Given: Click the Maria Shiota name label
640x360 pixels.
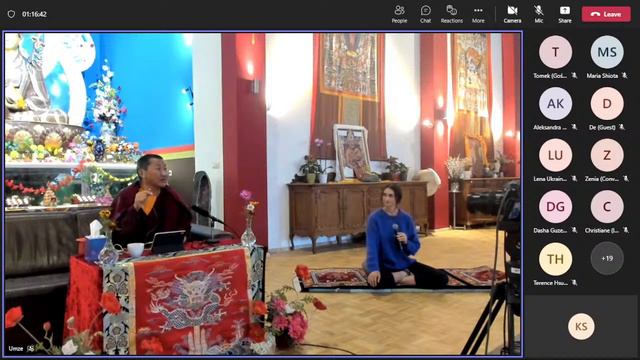Looking at the screenshot, I should point(602,76).
